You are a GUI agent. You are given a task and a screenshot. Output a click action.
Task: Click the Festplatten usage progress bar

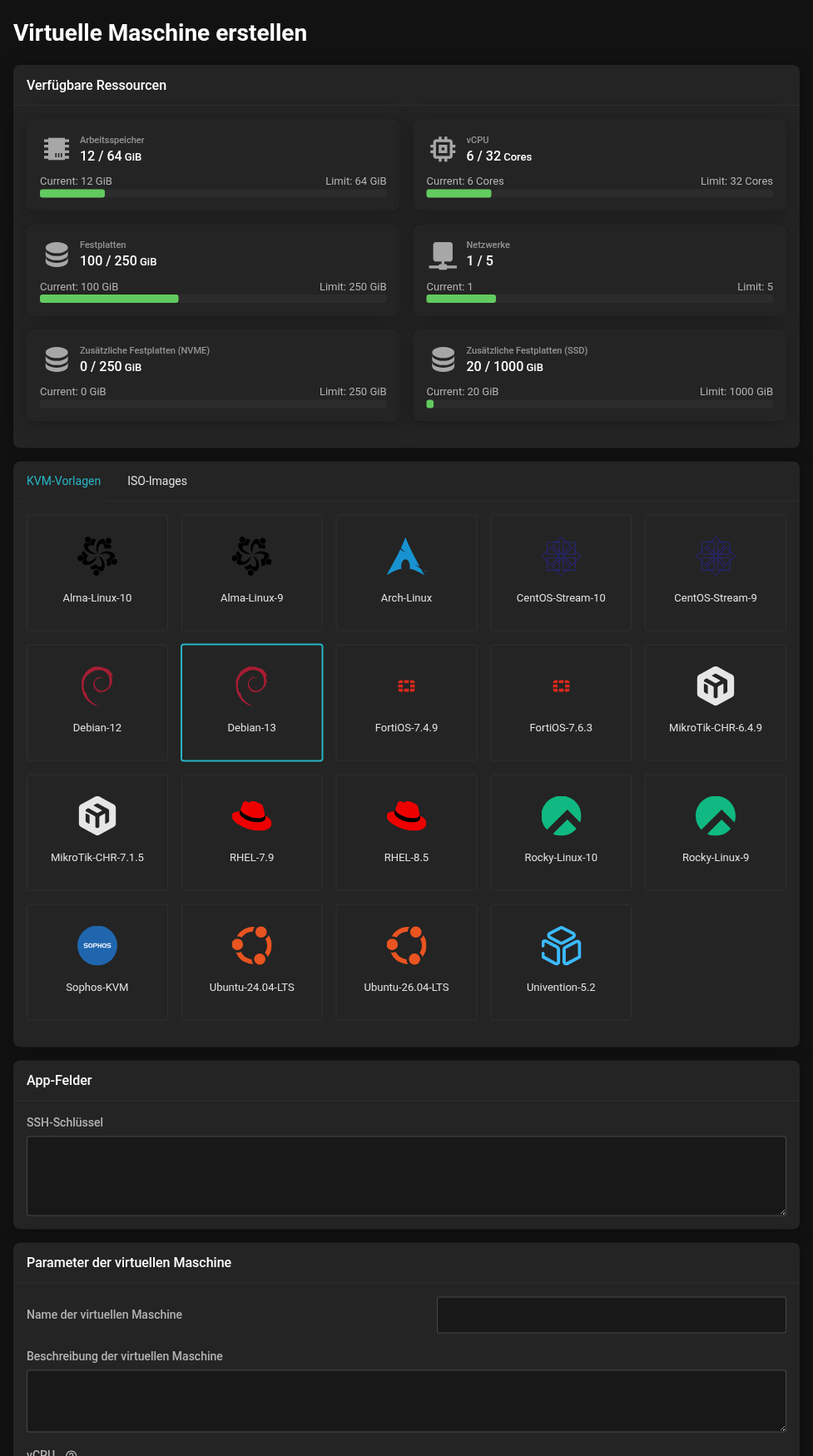click(213, 299)
